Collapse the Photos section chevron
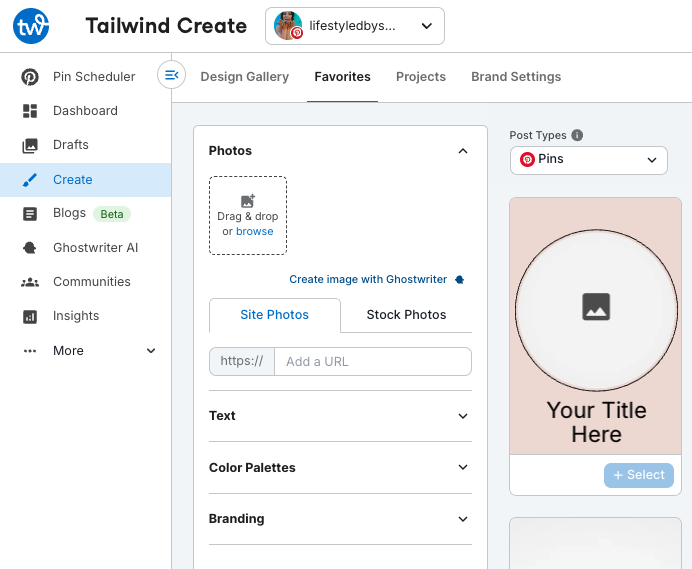The image size is (692, 569). pyautogui.click(x=463, y=151)
